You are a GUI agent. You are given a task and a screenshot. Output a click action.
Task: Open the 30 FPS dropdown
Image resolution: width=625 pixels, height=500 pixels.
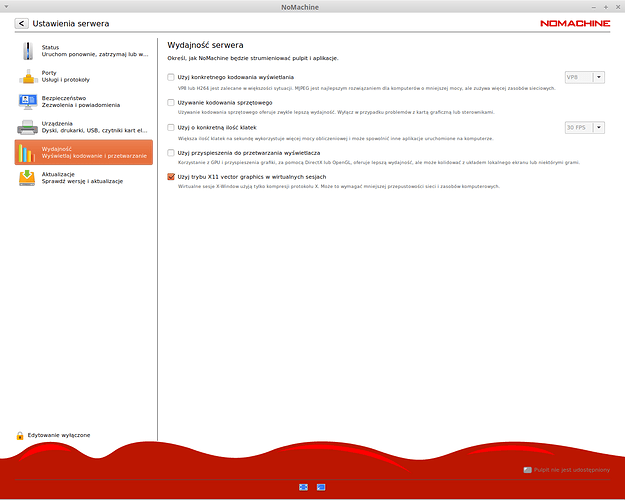(x=585, y=128)
